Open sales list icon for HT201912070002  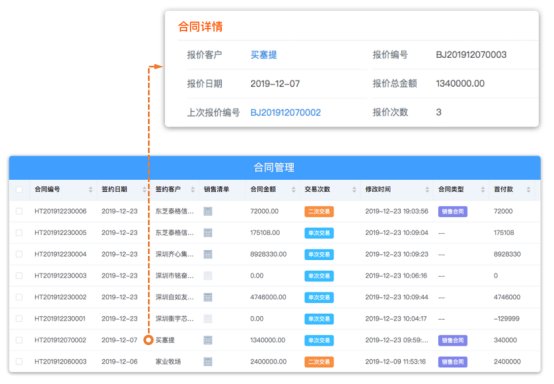(x=208, y=340)
